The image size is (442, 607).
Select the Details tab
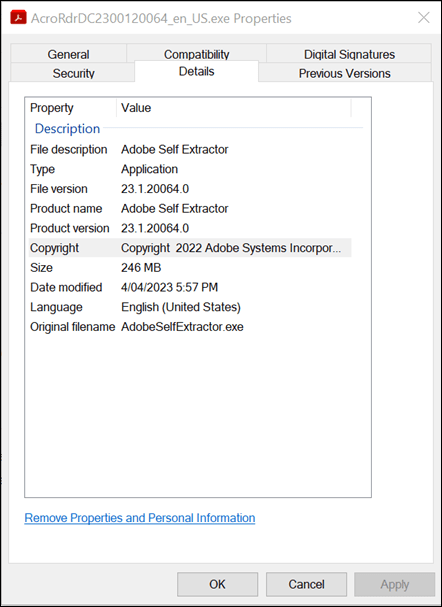(196, 71)
